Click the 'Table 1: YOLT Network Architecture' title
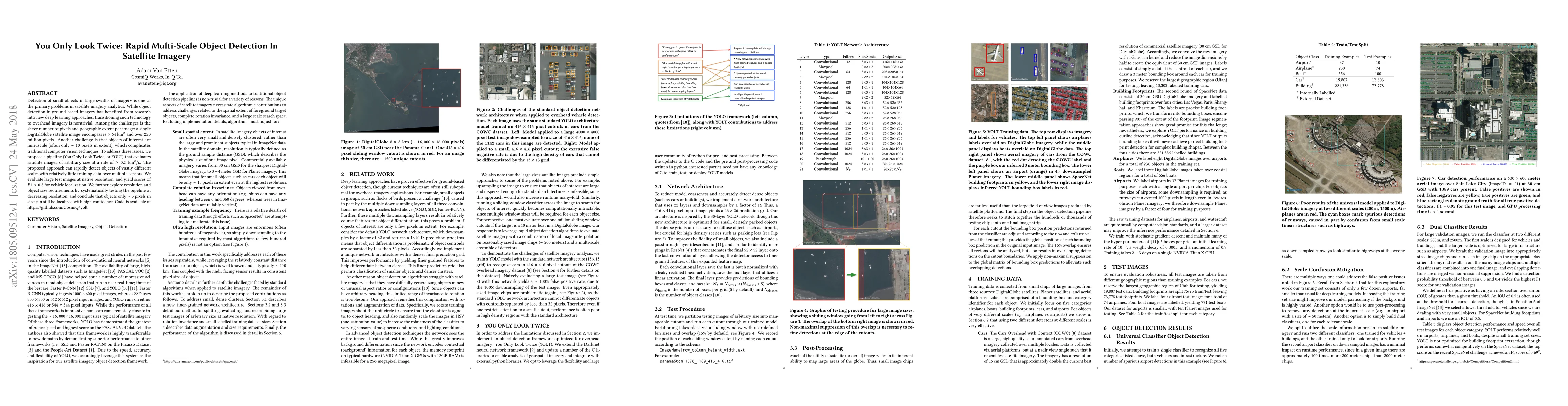Image resolution: width=1568 pixels, height=406 pixels. 851,44
